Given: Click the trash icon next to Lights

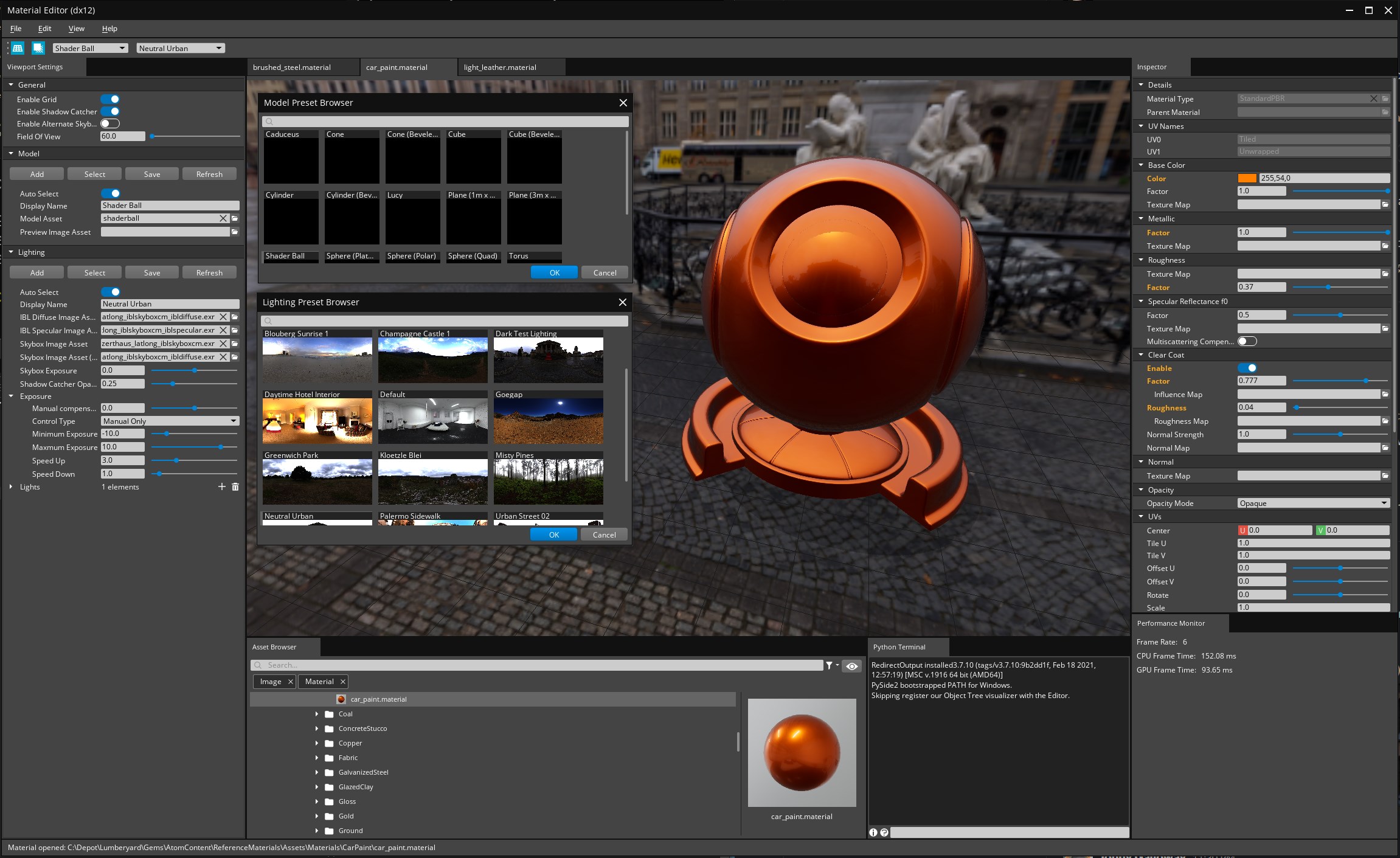Looking at the screenshot, I should click(236, 486).
